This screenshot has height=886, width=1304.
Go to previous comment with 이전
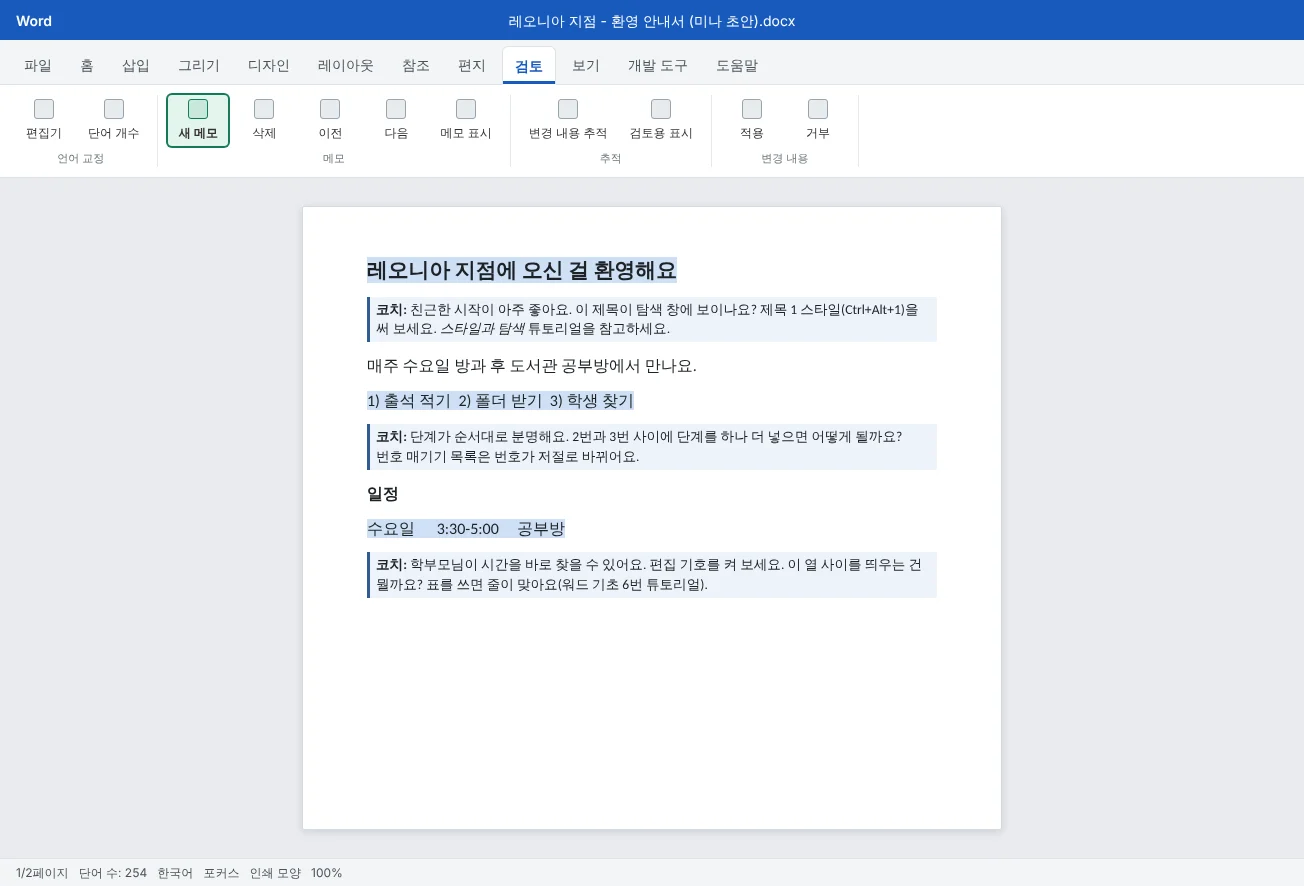coord(330,120)
